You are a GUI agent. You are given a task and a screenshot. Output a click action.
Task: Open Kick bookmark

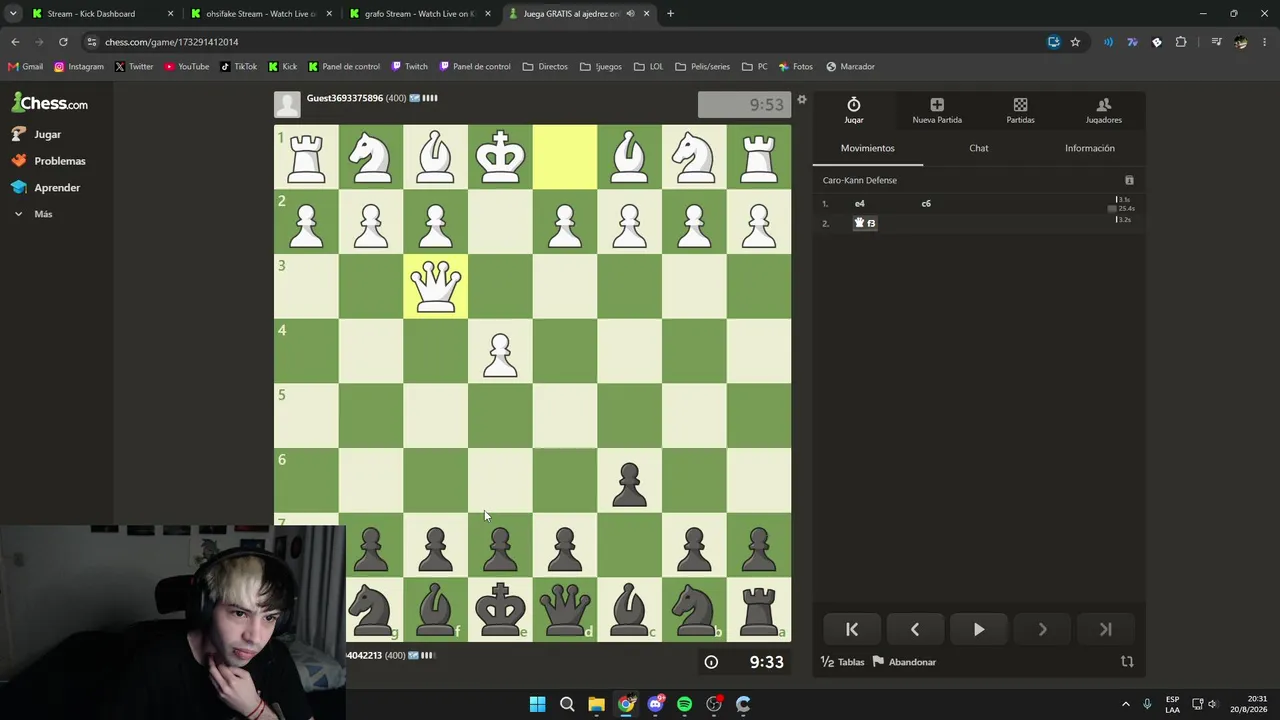pyautogui.click(x=282, y=67)
